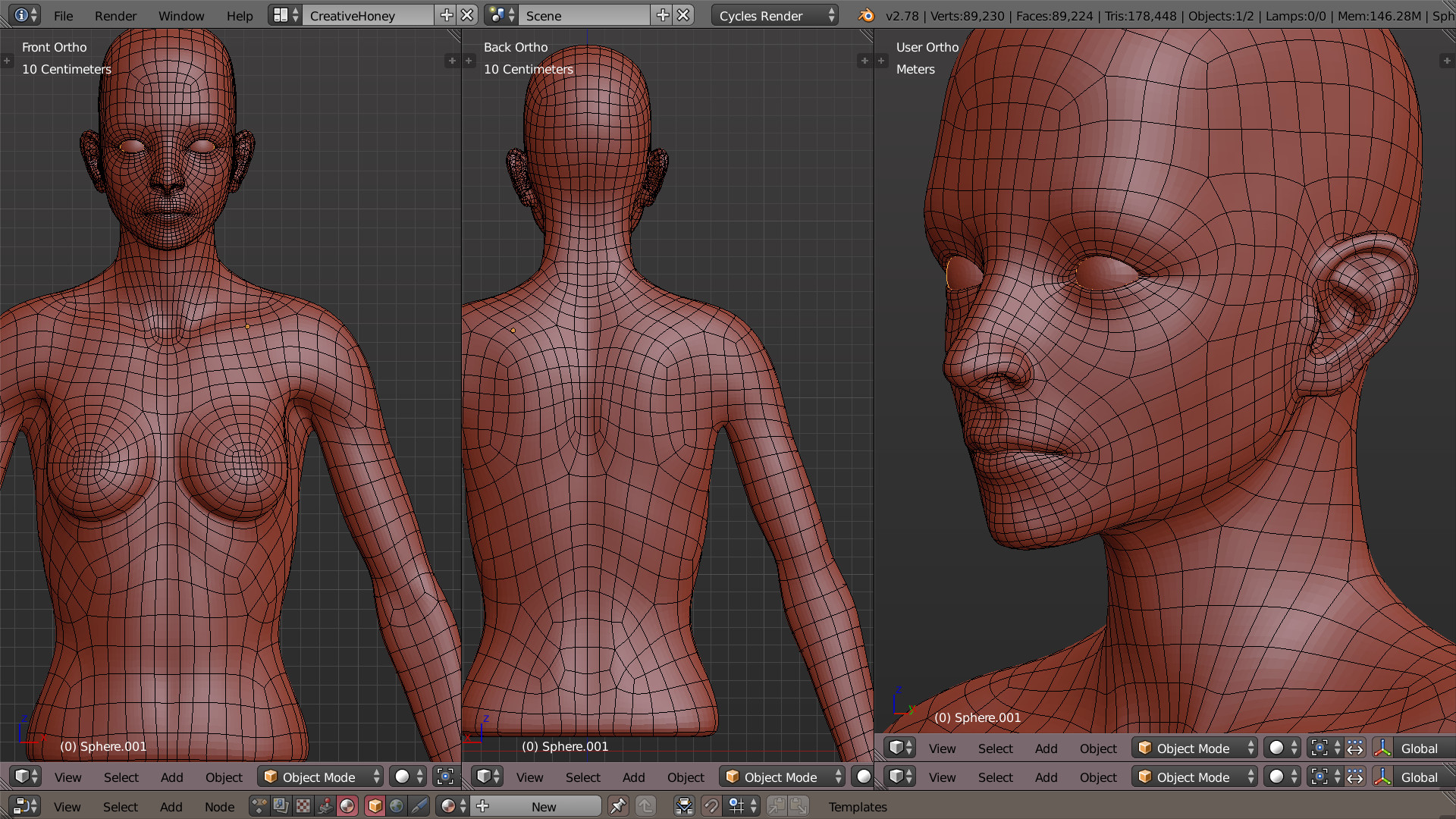Click the Scene name field
The width and height of the screenshot is (1456, 819).
[x=584, y=16]
